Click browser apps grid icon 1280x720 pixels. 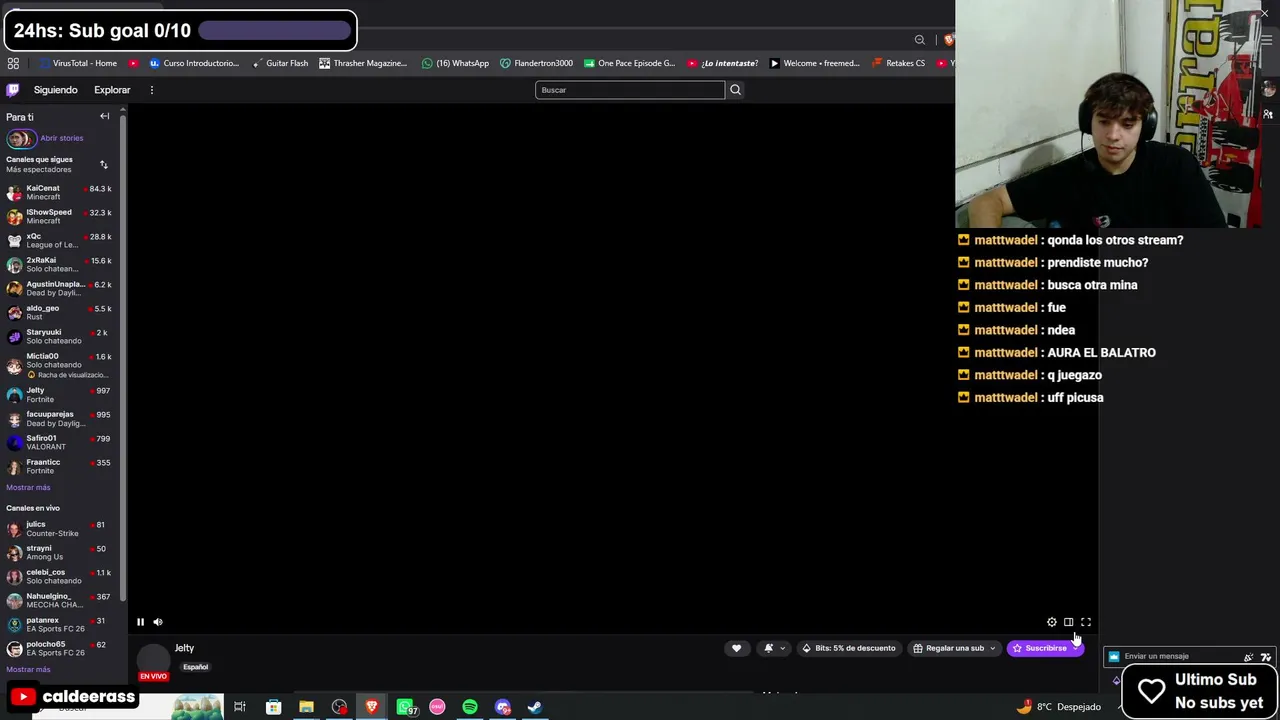13,63
